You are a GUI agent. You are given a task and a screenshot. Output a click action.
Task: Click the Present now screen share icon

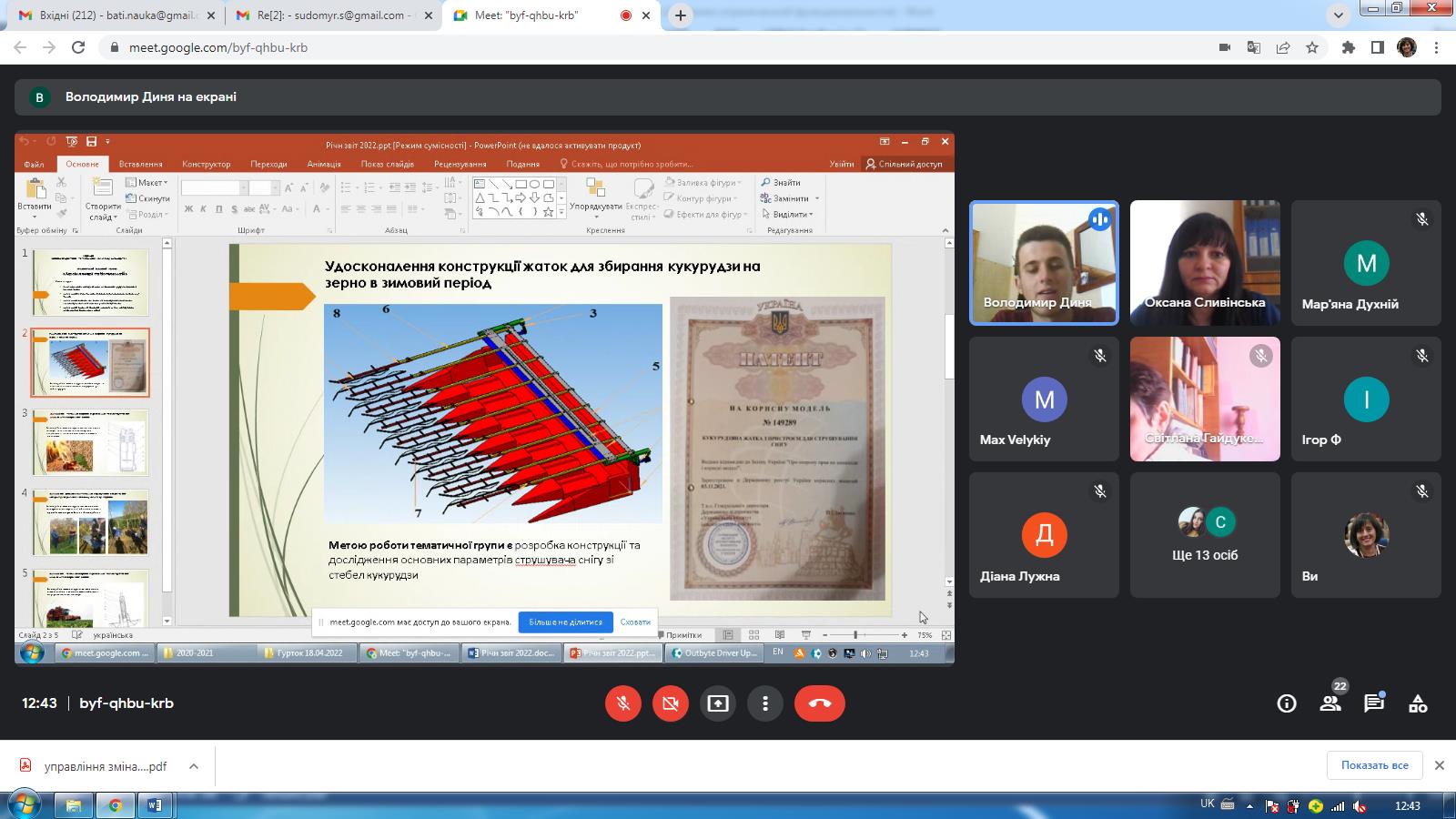click(718, 703)
